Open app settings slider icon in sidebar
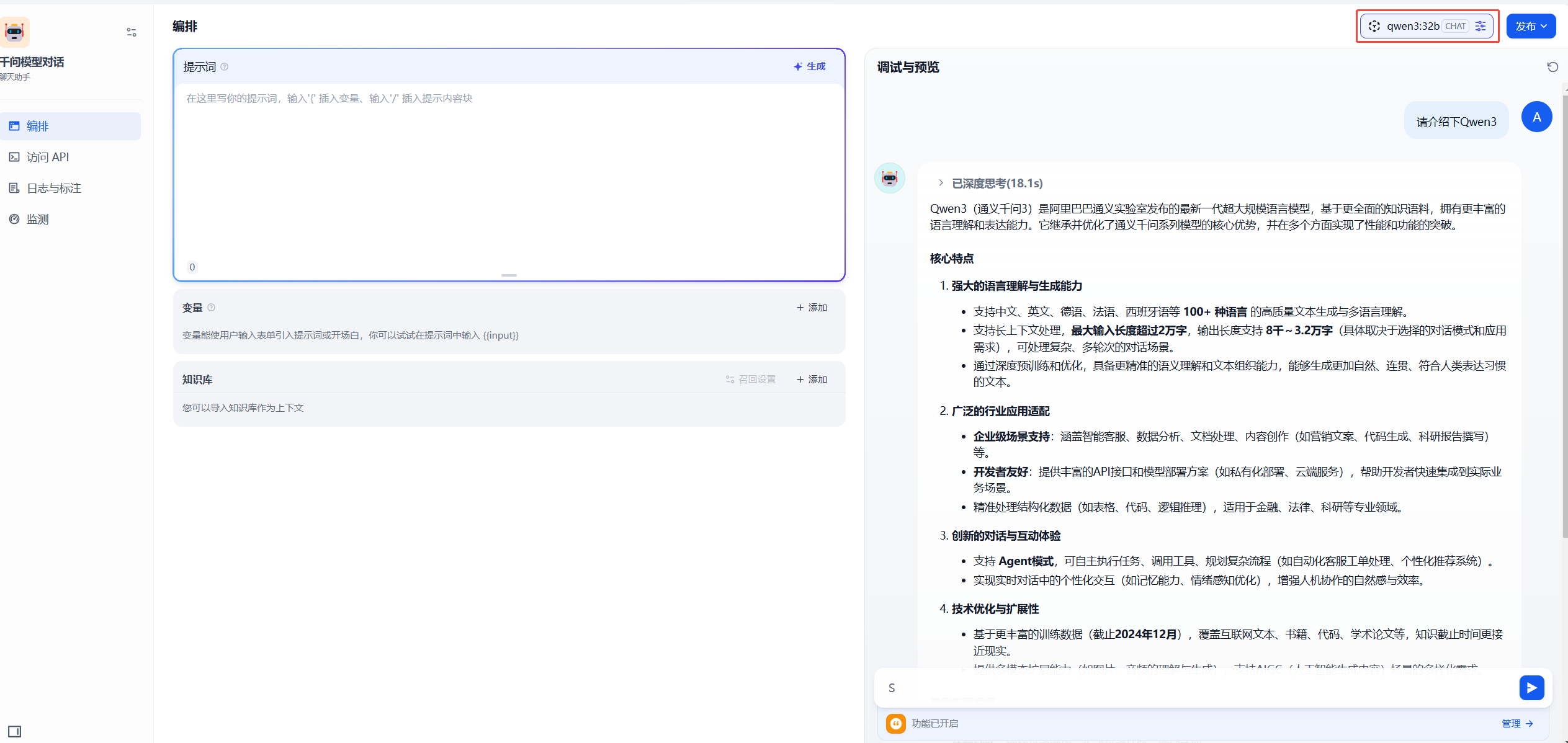 point(132,32)
